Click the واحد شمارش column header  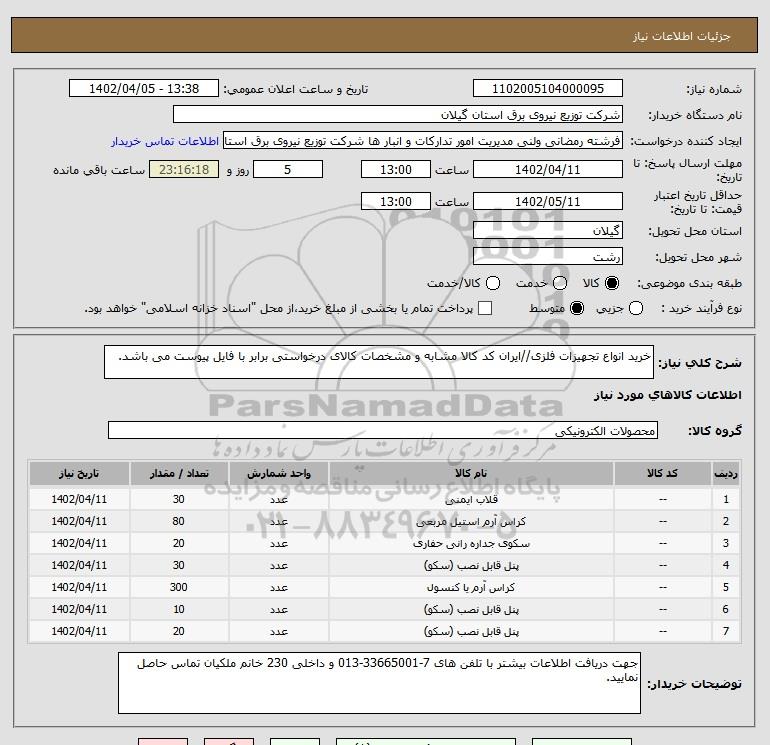[278, 473]
